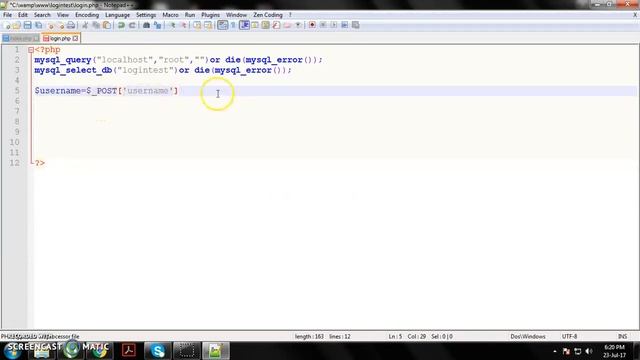The width and height of the screenshot is (640, 360).
Task: Toggle synchronize horizontal scrolling icon
Action: [x=208, y=25]
